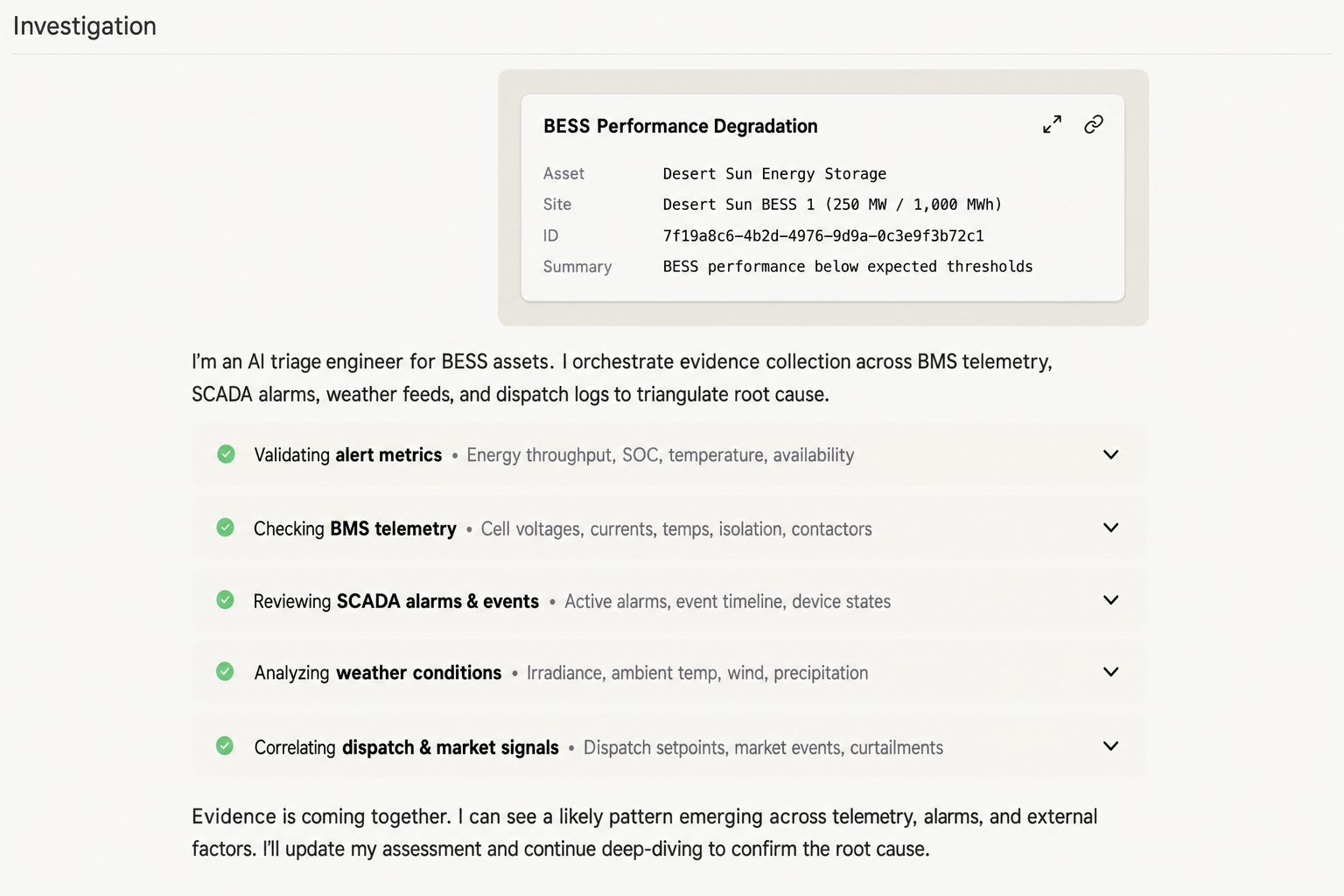This screenshot has height=896, width=1344.
Task: Expand the Checking BMS telemetry chevron
Action: [1110, 528]
